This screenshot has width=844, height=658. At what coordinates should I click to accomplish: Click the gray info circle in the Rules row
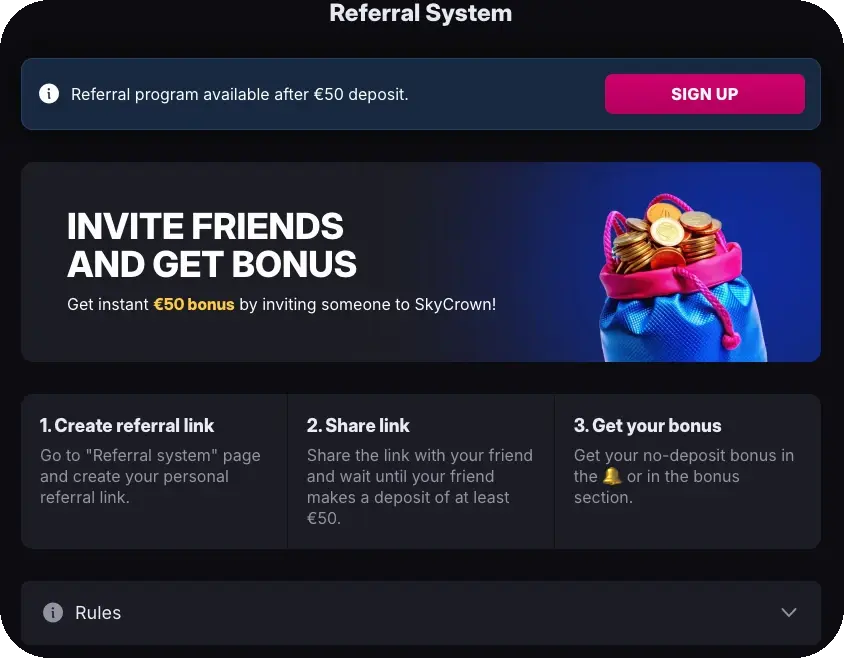(52, 612)
